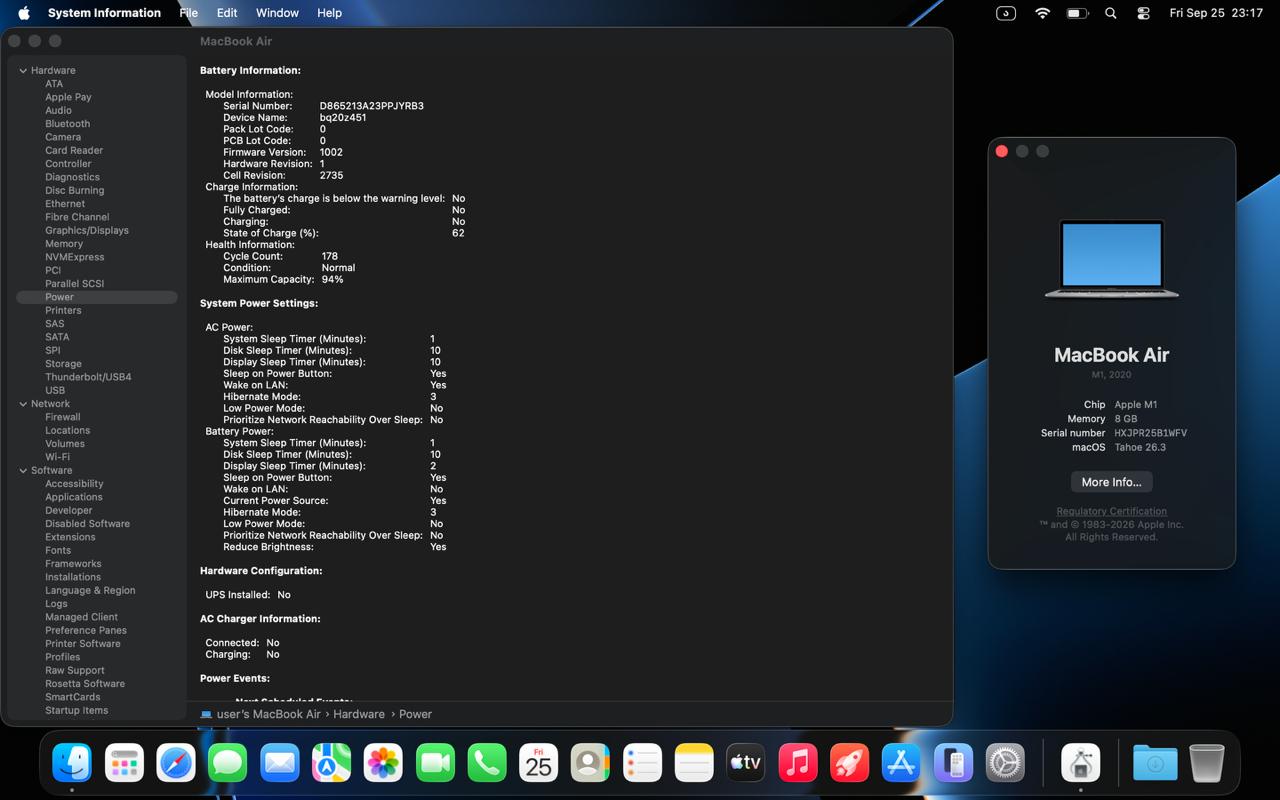The height and width of the screenshot is (800, 1280).
Task: Click the date and time in menu bar
Action: point(1216,13)
